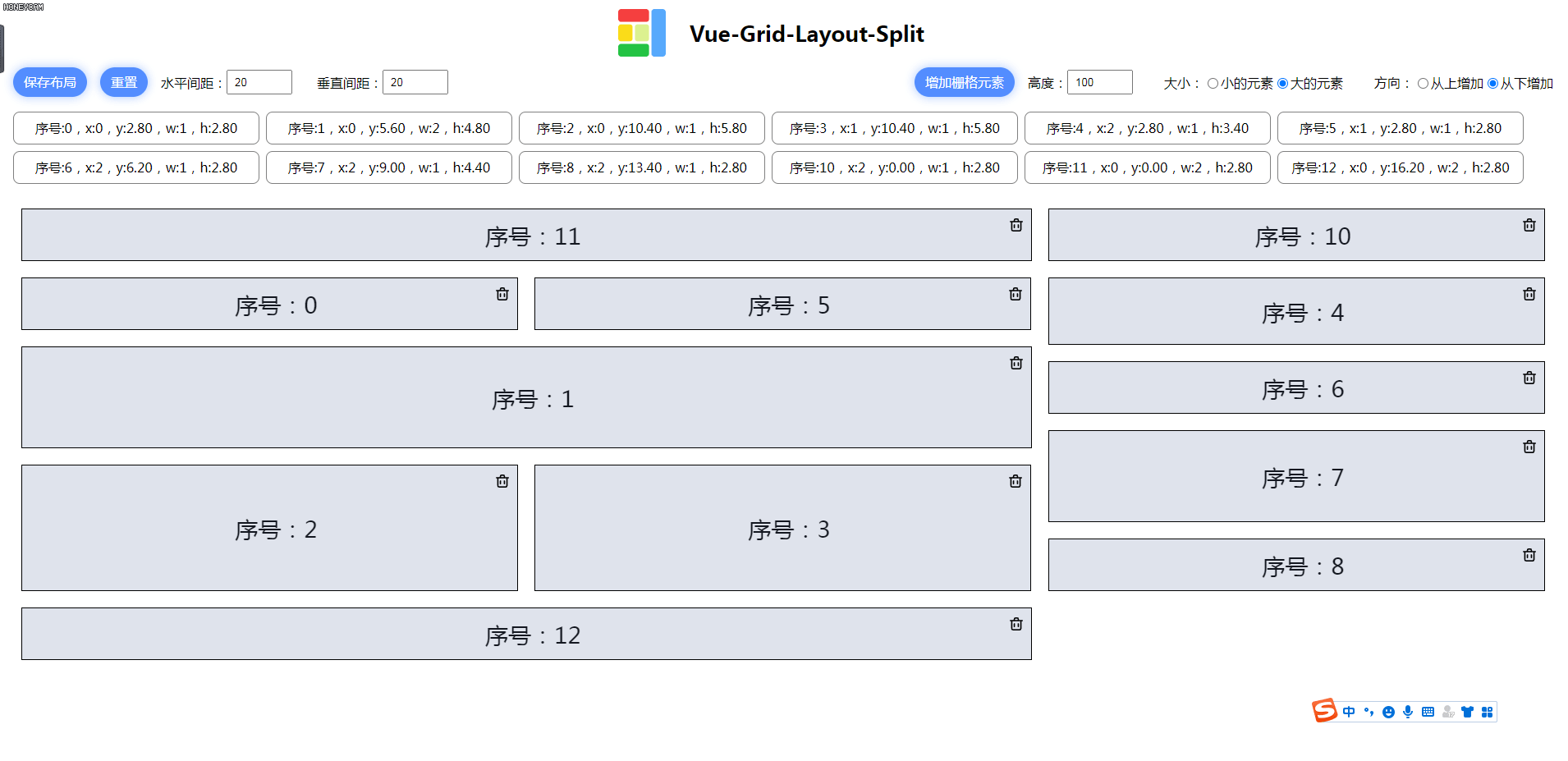Click trash icon on 序号：7 block
This screenshot has width=1568, height=761.
[x=1529, y=447]
